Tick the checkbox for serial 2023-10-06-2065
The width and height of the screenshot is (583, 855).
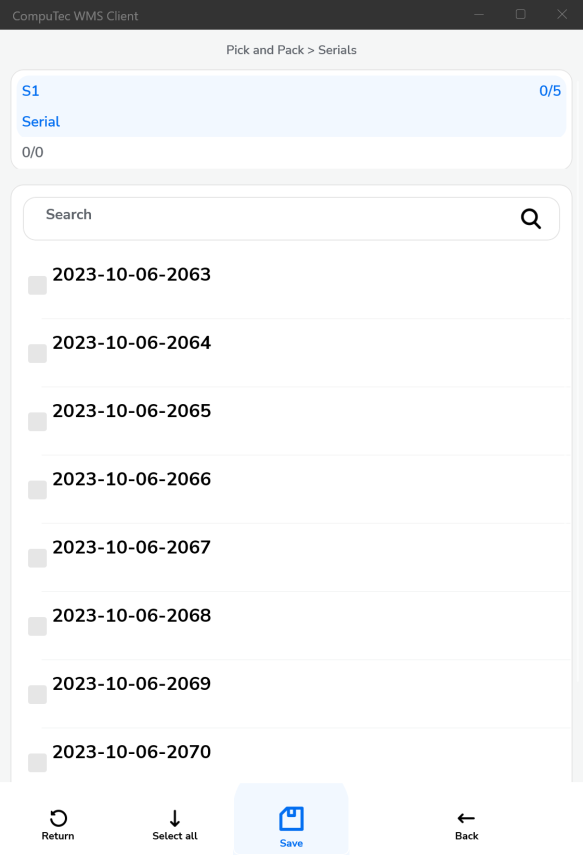pyautogui.click(x=37, y=422)
